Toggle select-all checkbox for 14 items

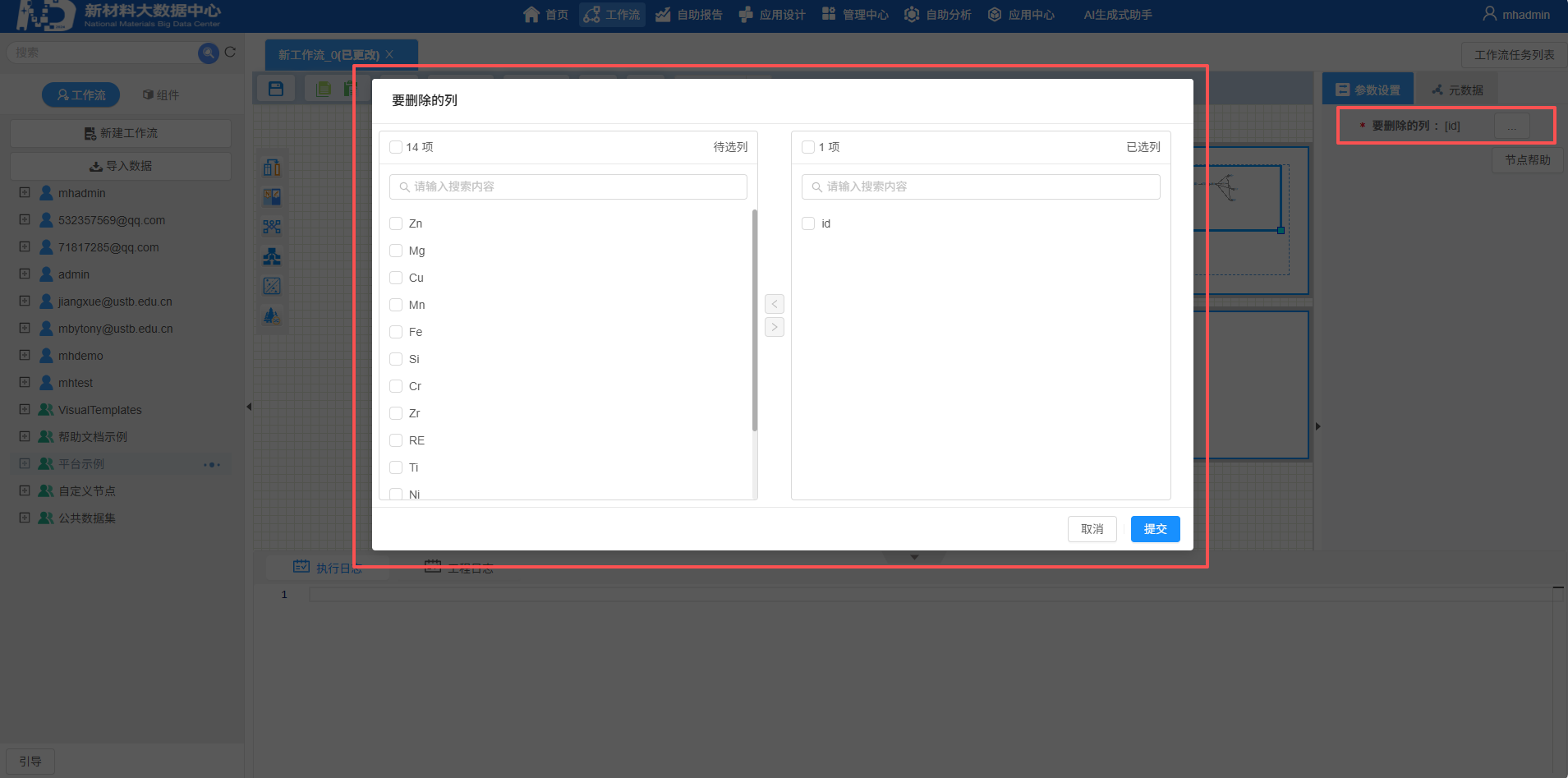pyautogui.click(x=396, y=147)
